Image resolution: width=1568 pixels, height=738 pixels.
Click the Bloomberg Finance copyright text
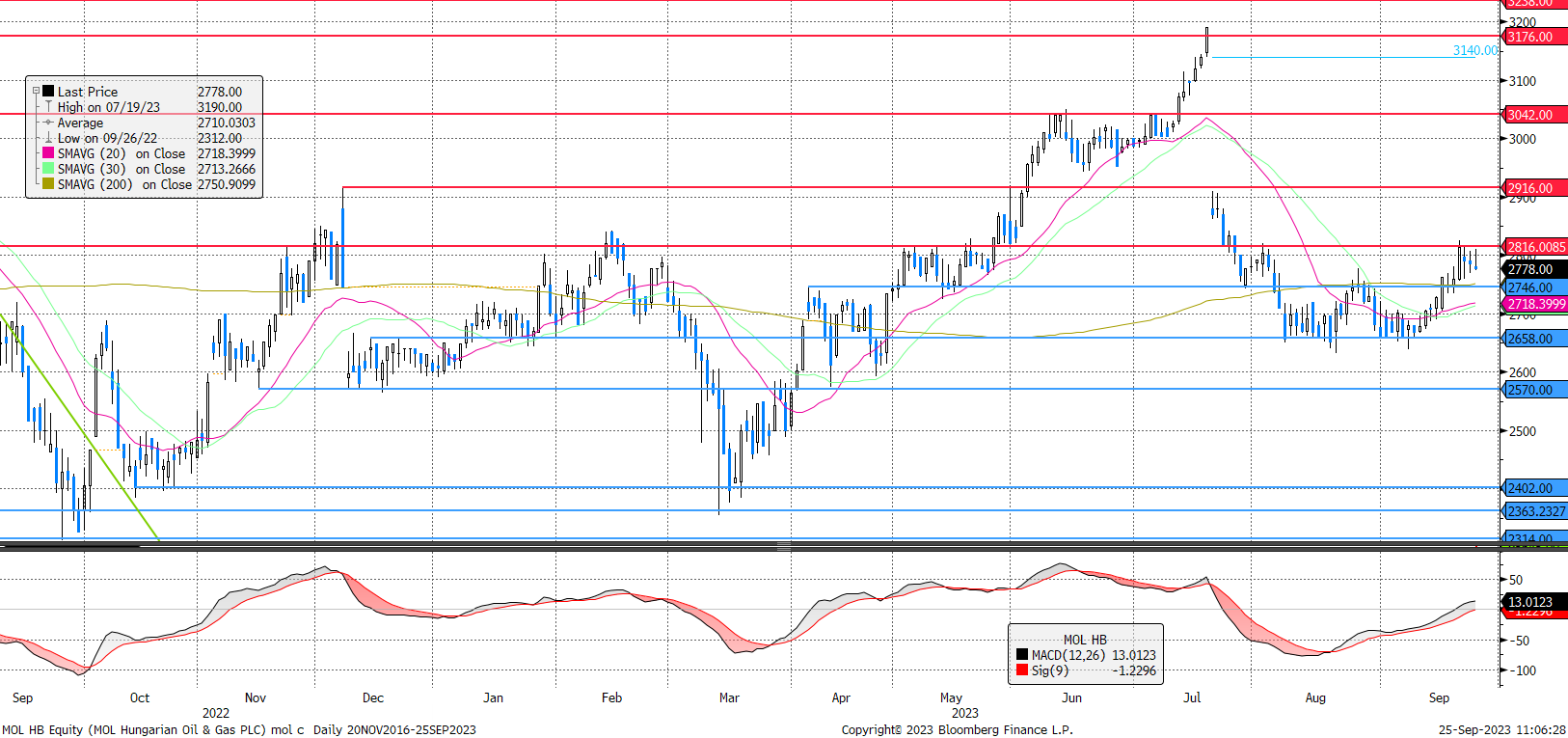[x=958, y=729]
